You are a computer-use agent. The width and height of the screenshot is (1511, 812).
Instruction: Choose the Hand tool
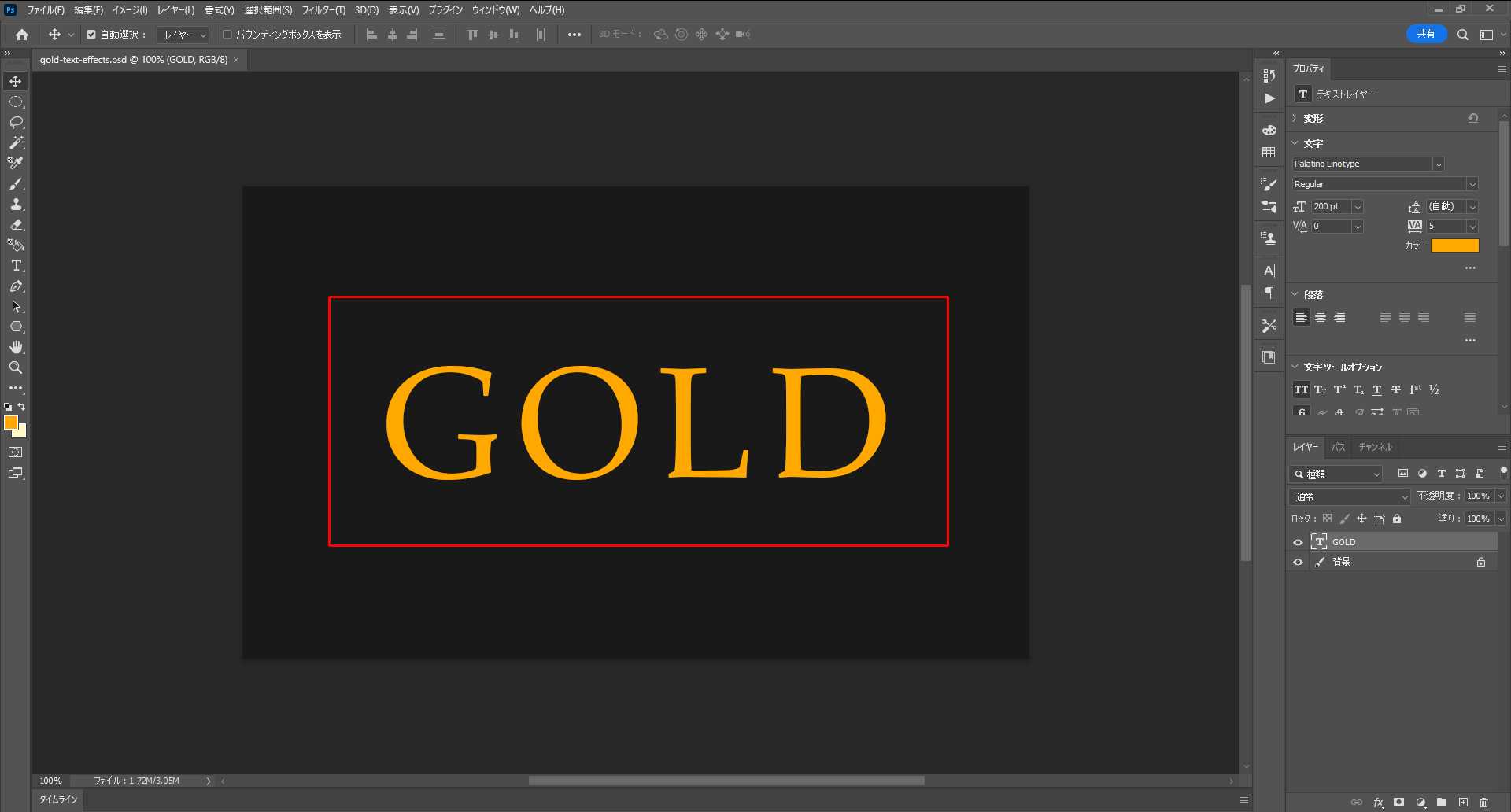click(x=16, y=347)
